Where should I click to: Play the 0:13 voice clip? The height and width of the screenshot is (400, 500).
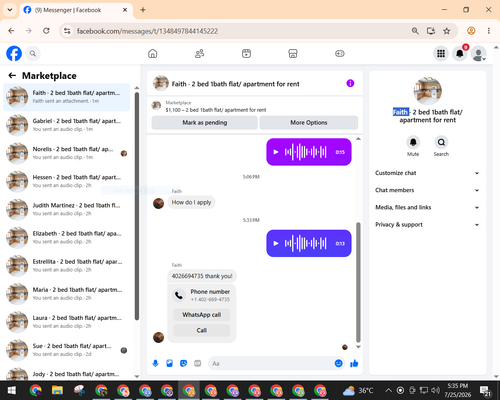pyautogui.click(x=276, y=243)
